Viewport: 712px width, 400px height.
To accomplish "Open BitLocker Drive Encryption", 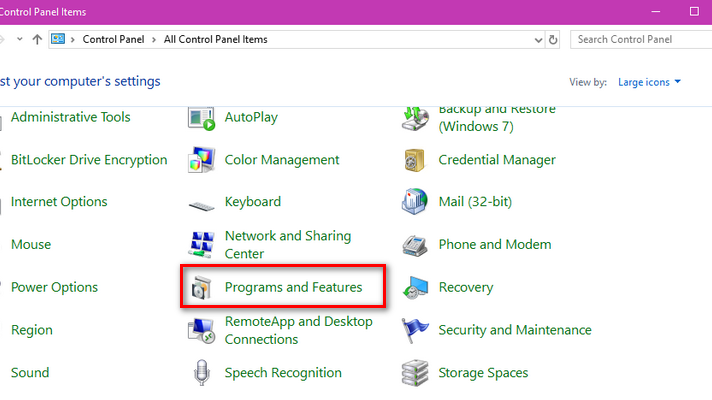I will click(x=89, y=160).
